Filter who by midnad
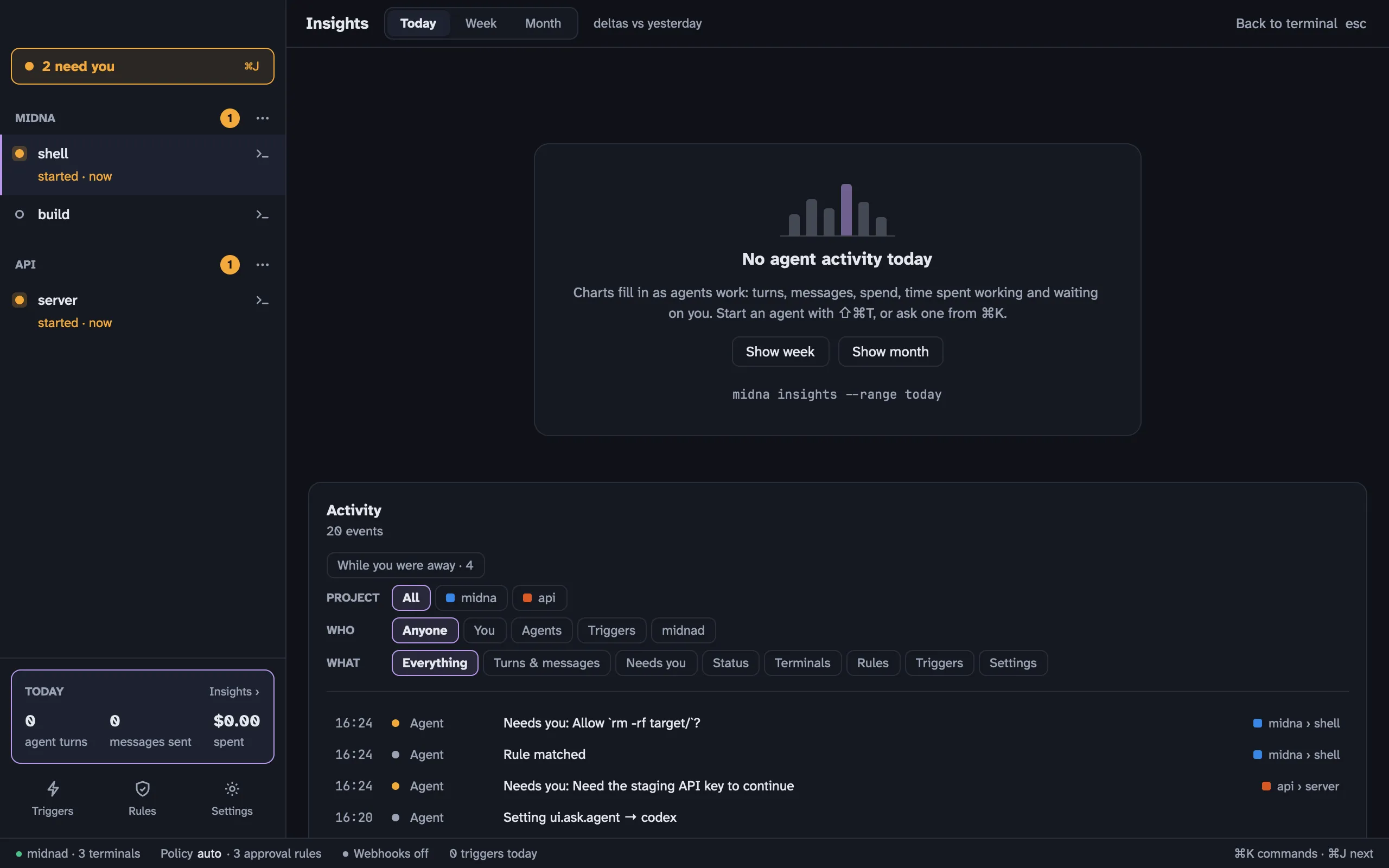1389x868 pixels. click(x=683, y=630)
